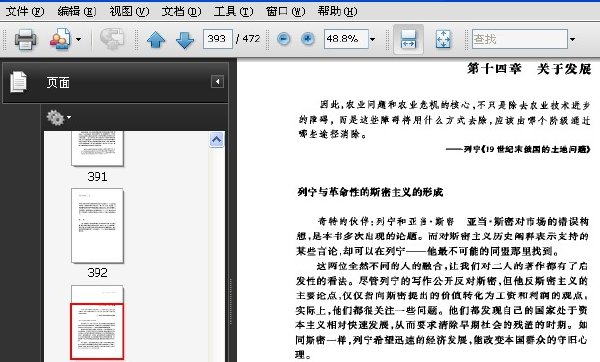Open the 窗口 (Window) menu

pyautogui.click(x=285, y=11)
